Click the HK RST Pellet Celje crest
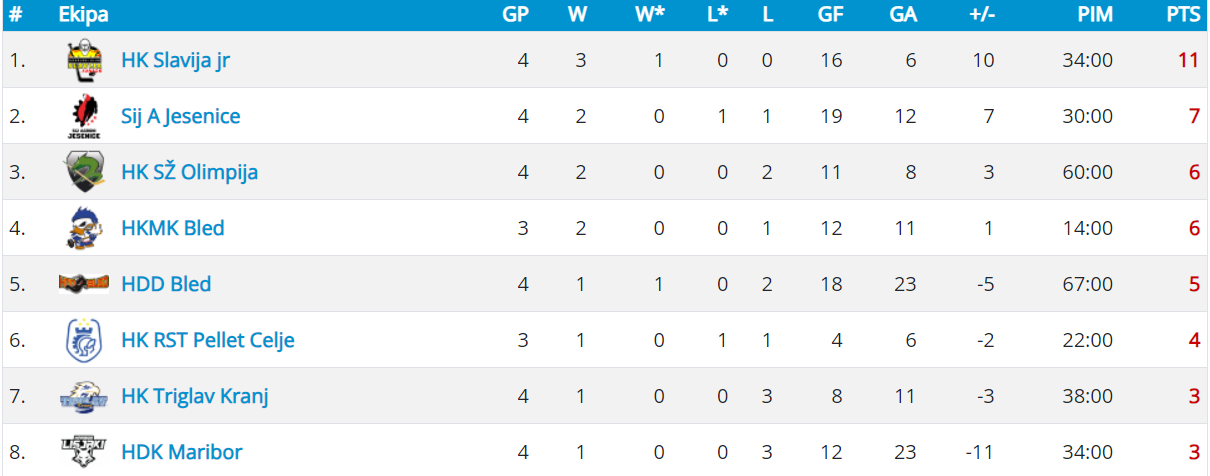 click(84, 340)
